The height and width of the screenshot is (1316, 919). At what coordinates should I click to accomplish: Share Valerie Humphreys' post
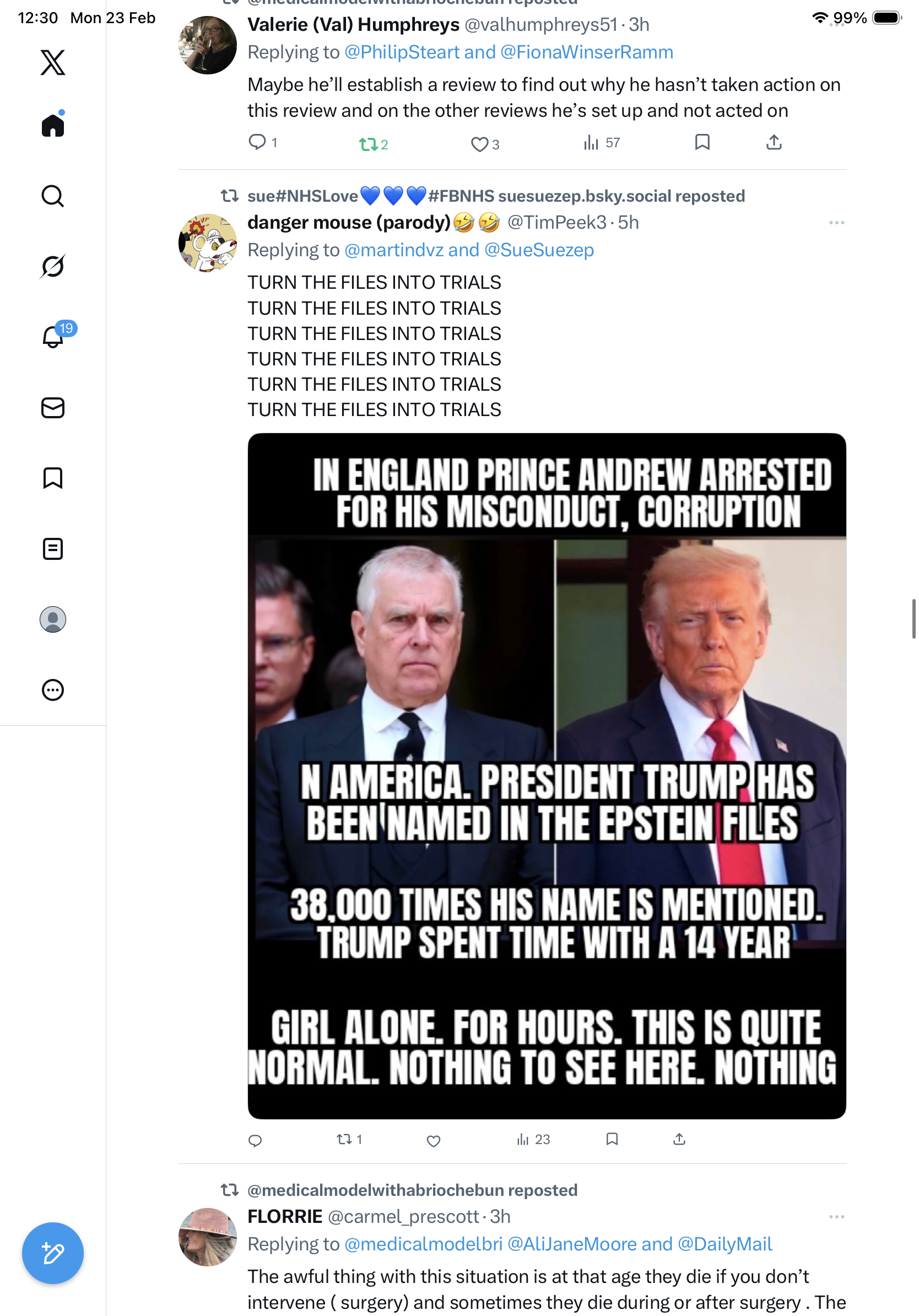click(774, 142)
